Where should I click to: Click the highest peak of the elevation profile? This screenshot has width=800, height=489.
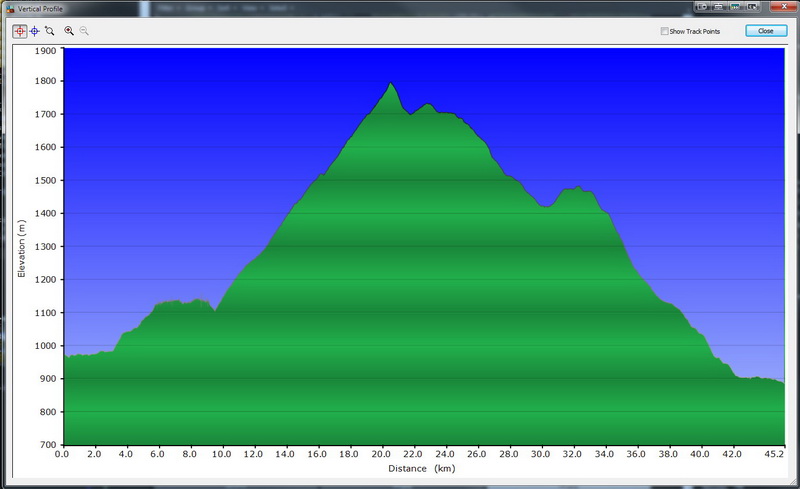pyautogui.click(x=390, y=83)
